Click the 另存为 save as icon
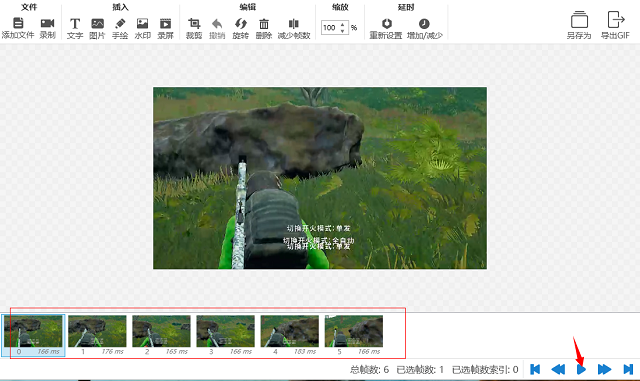Image resolution: width=640 pixels, height=381 pixels. tap(579, 20)
